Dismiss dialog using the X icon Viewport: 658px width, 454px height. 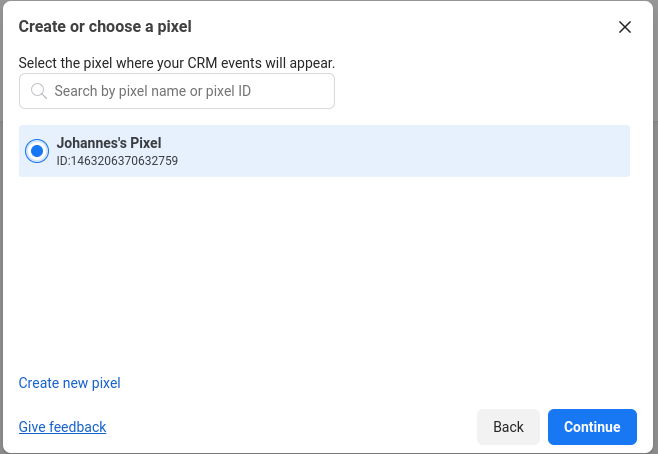pyautogui.click(x=625, y=27)
